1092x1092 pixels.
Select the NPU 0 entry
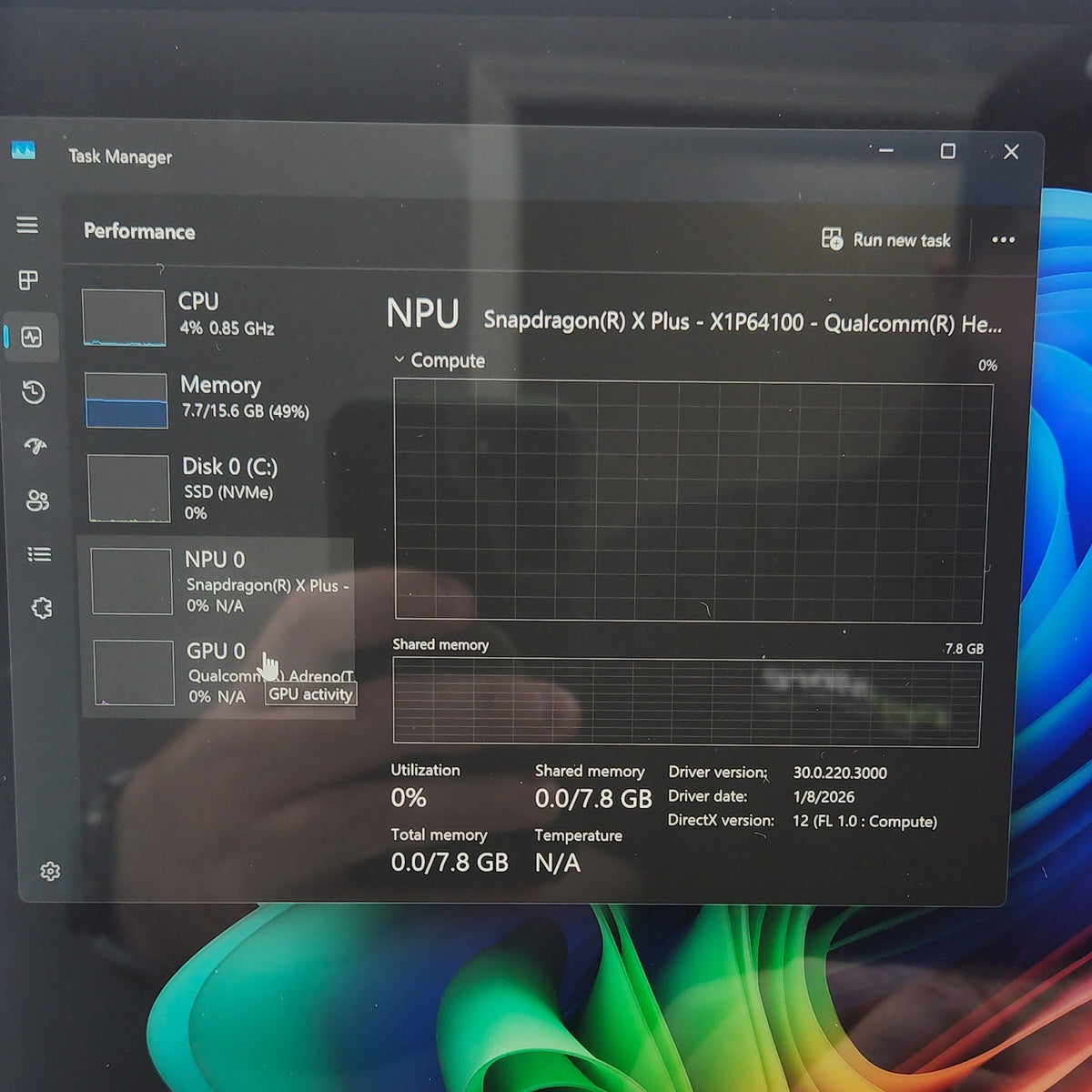[220, 581]
